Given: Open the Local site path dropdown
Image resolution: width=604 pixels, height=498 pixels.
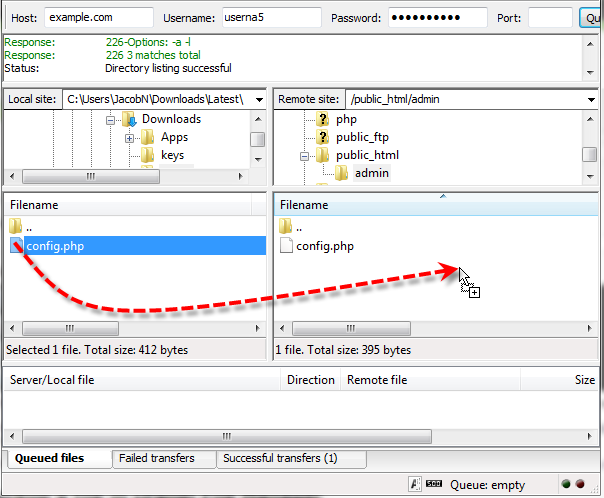Looking at the screenshot, I should [259, 100].
